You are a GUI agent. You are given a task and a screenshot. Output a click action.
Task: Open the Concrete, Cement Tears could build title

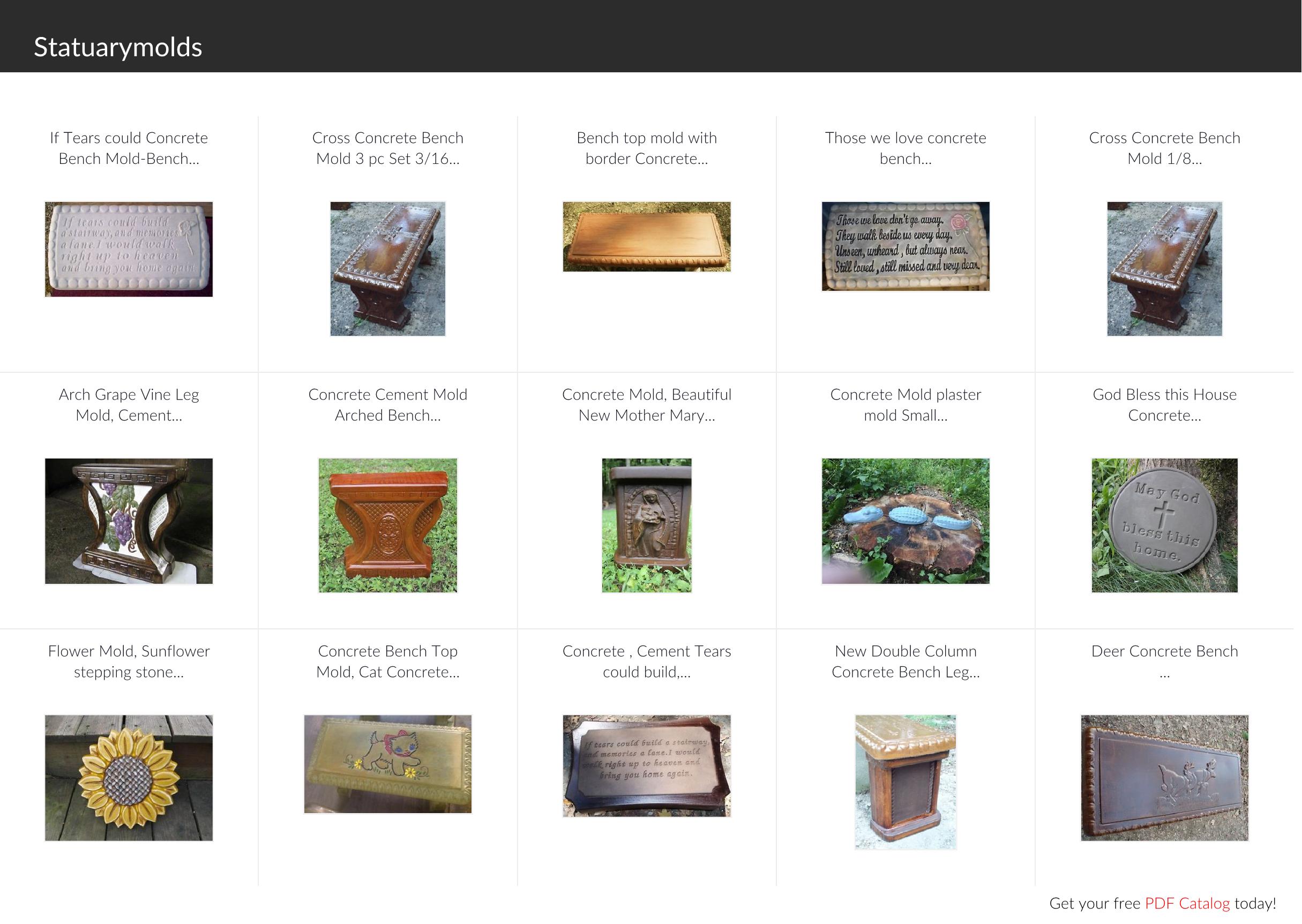point(647,661)
